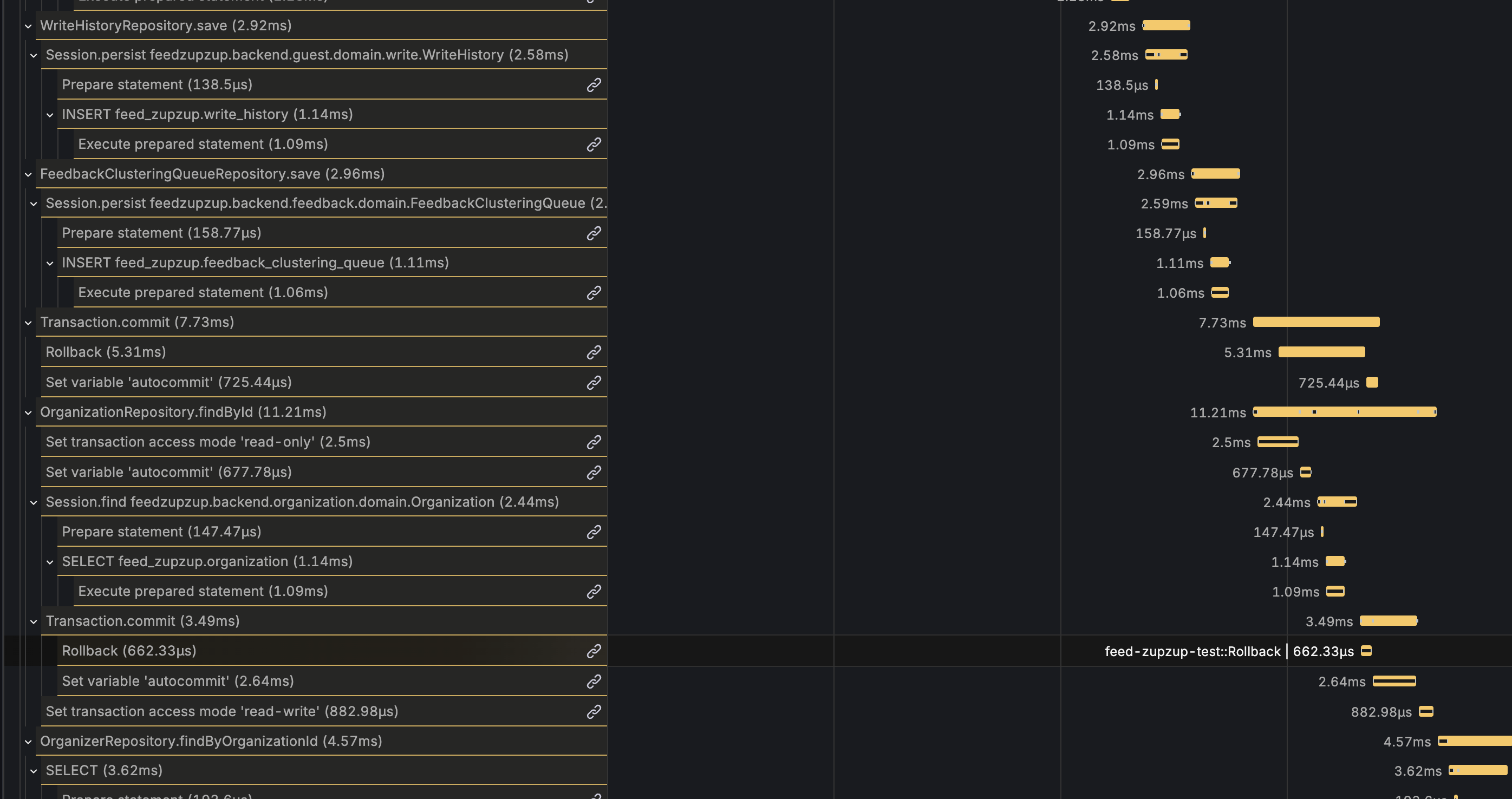Collapse Session.find Organization (2.44ms) span
The image size is (1512, 799).
(x=34, y=502)
